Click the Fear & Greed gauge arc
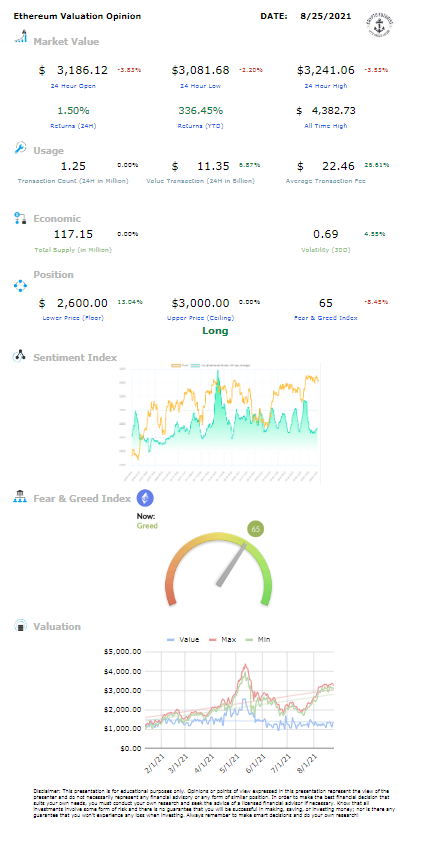 pos(219,568)
